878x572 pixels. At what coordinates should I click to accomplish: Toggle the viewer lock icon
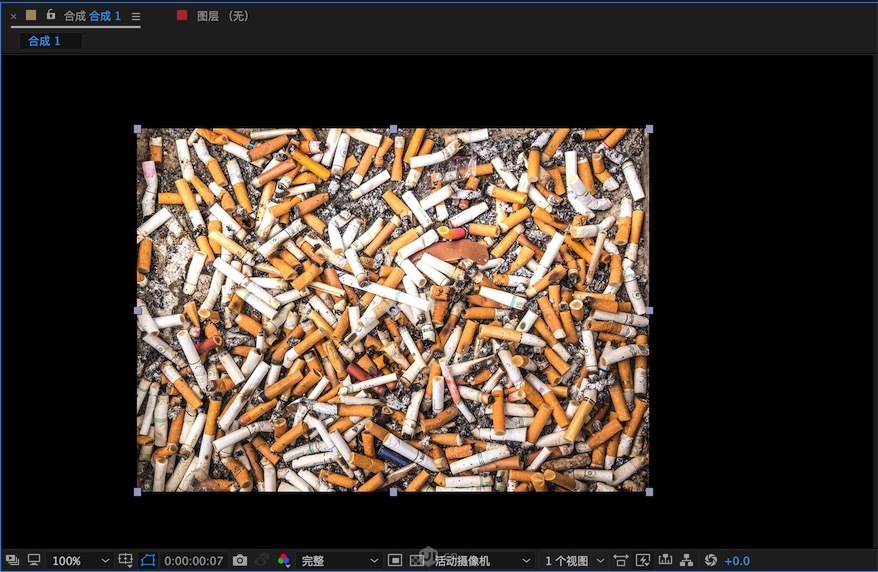[51, 15]
